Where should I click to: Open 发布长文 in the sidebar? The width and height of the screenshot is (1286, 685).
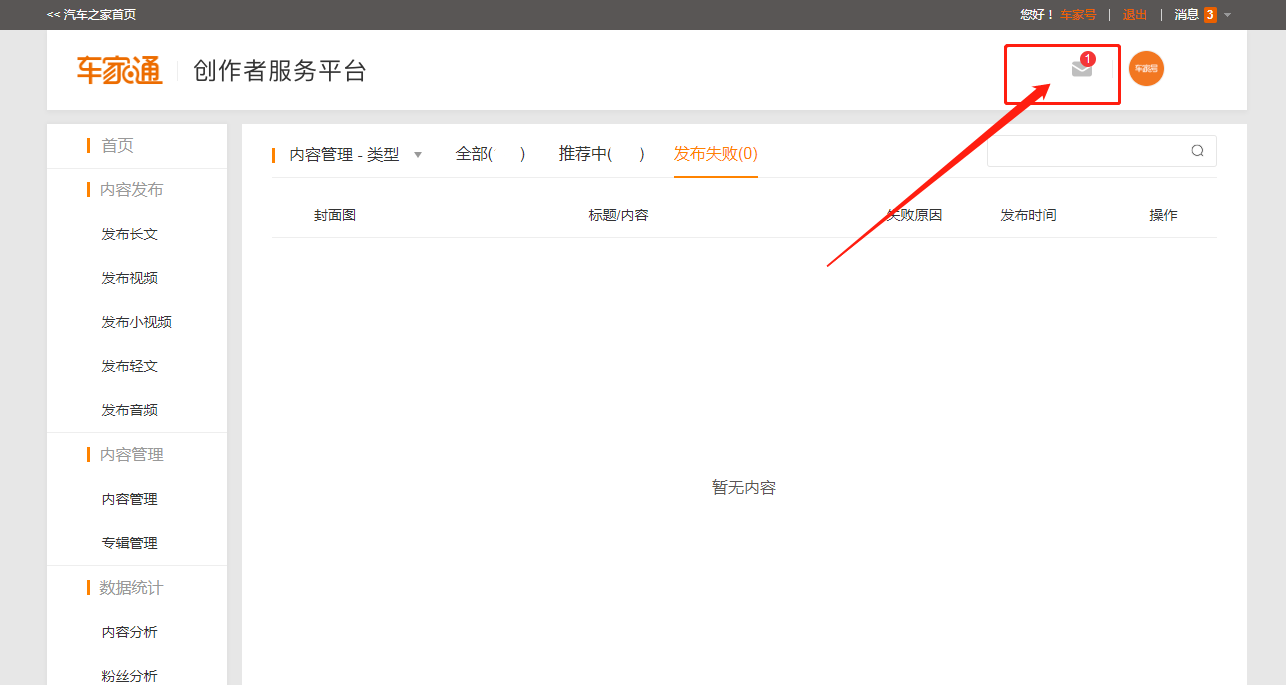129,234
